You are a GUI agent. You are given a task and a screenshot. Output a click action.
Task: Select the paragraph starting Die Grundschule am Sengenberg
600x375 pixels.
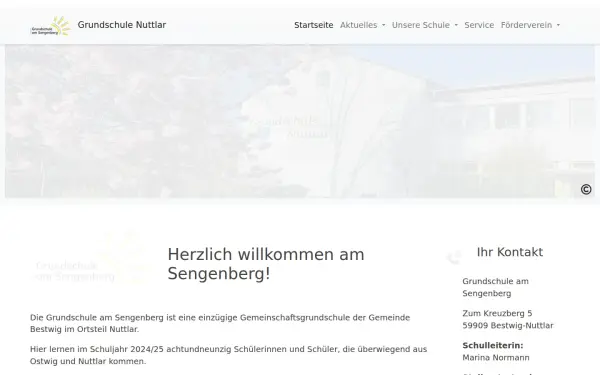pyautogui.click(x=220, y=323)
